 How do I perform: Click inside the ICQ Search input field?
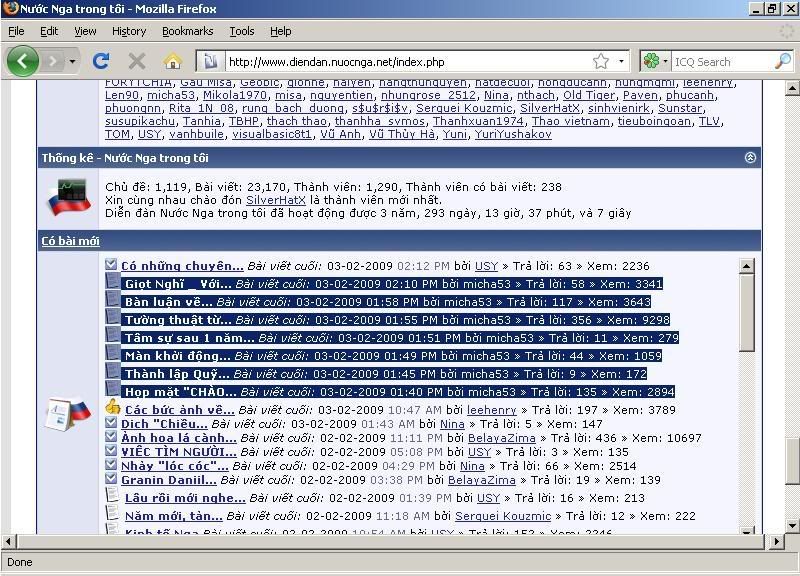coord(720,61)
